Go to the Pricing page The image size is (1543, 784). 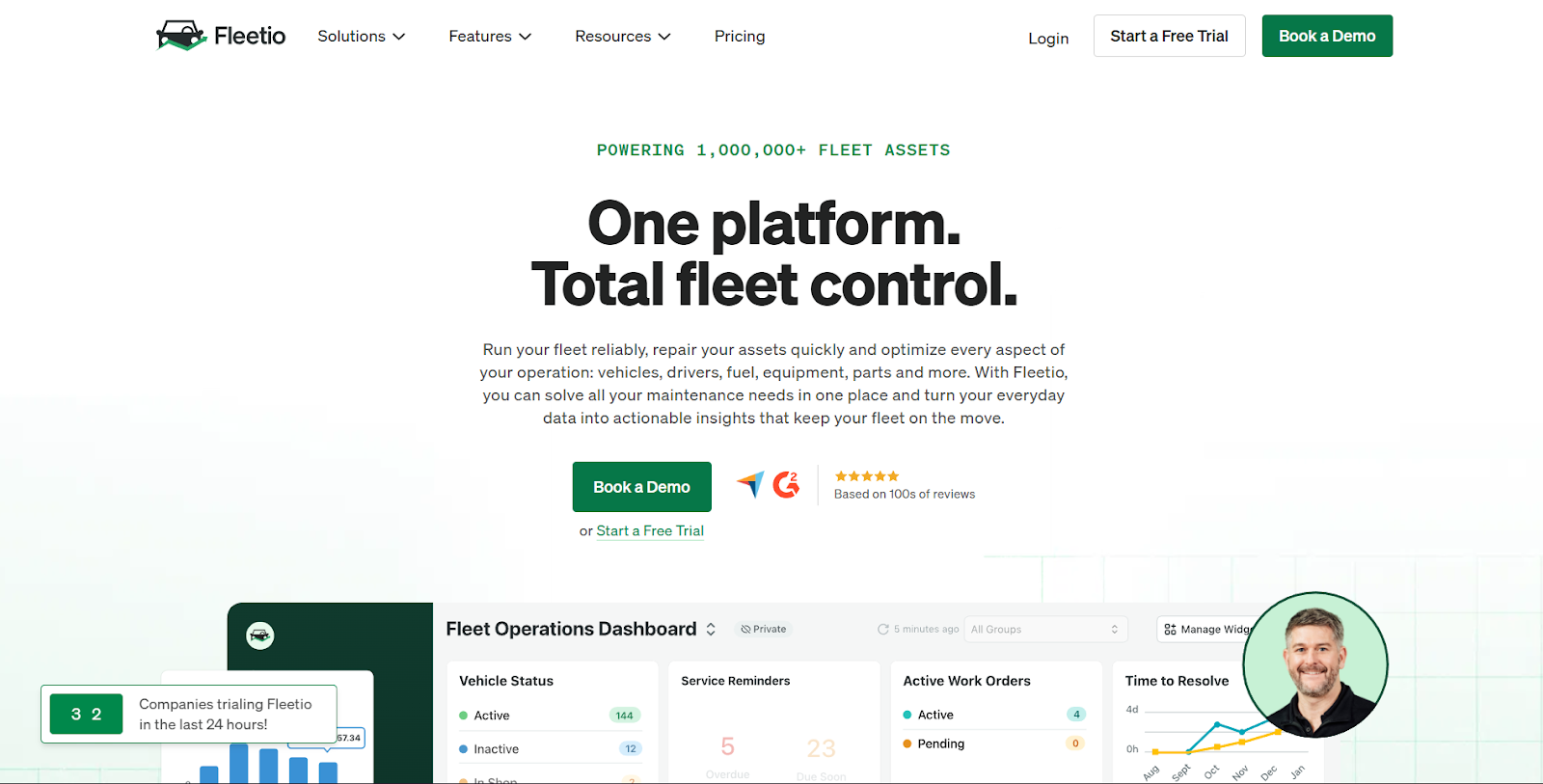[x=740, y=36]
